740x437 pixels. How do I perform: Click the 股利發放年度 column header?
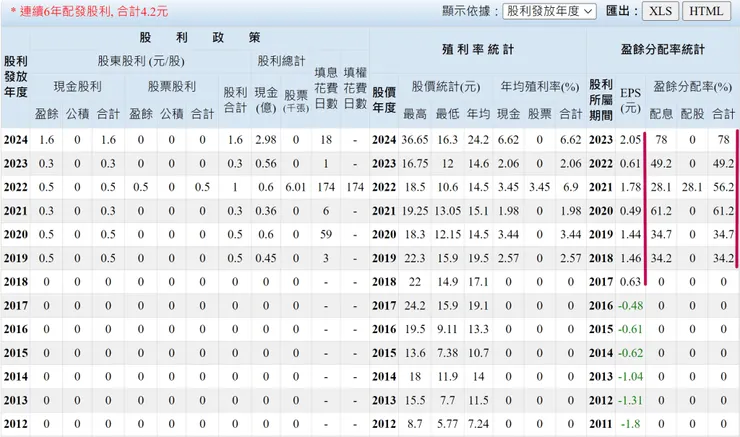coord(16,76)
